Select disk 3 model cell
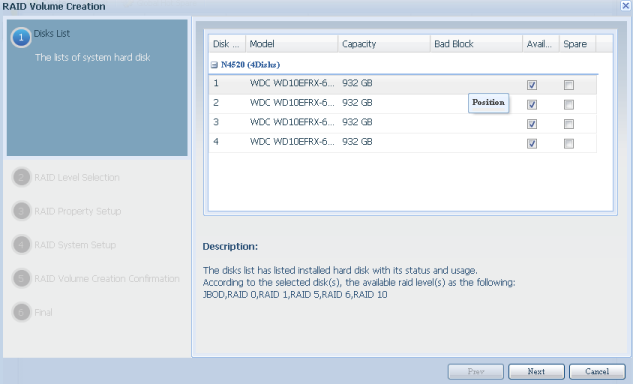This screenshot has width=633, height=384. (292, 122)
